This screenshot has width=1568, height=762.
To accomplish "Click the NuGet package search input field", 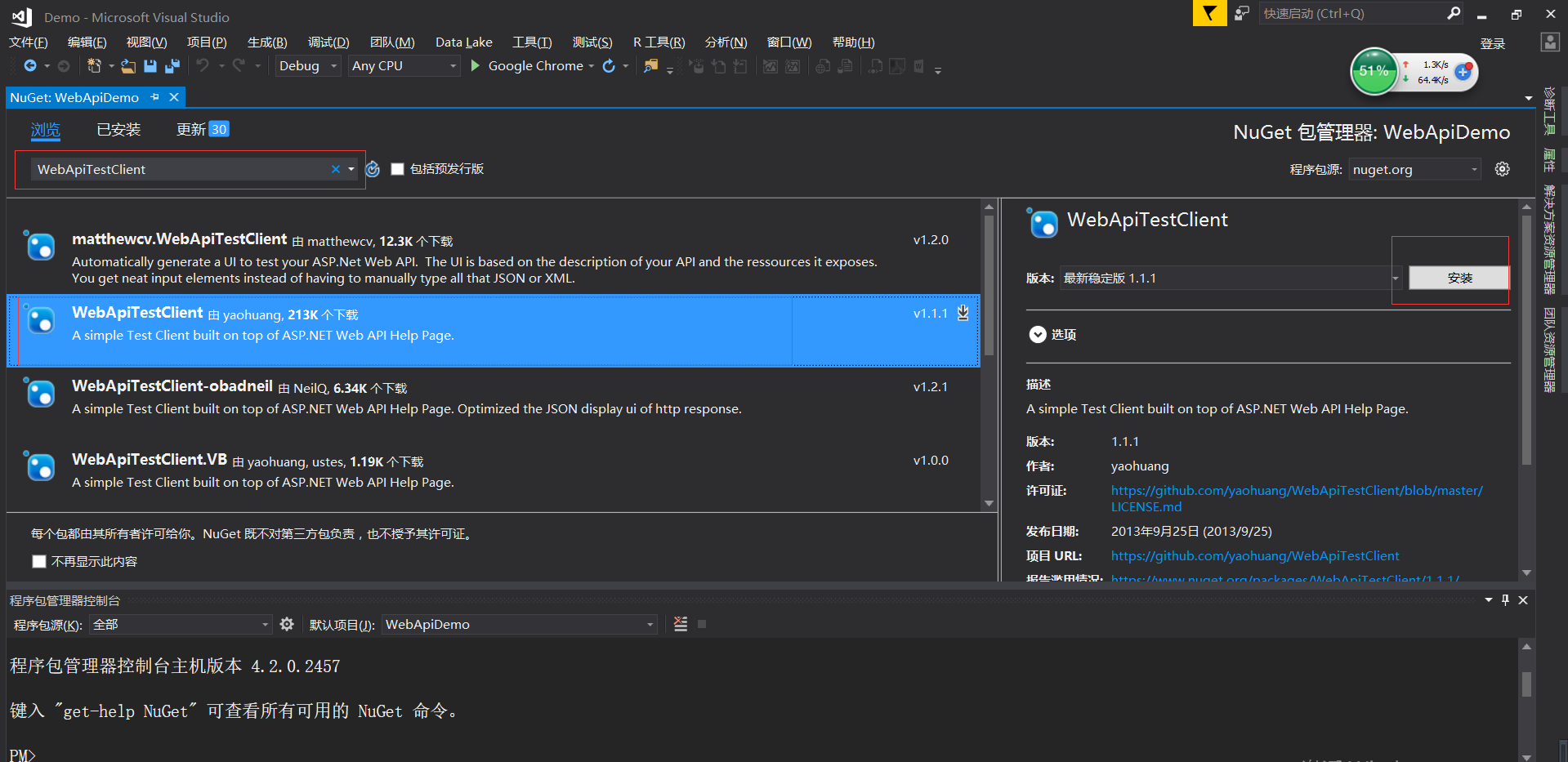I will point(180,169).
